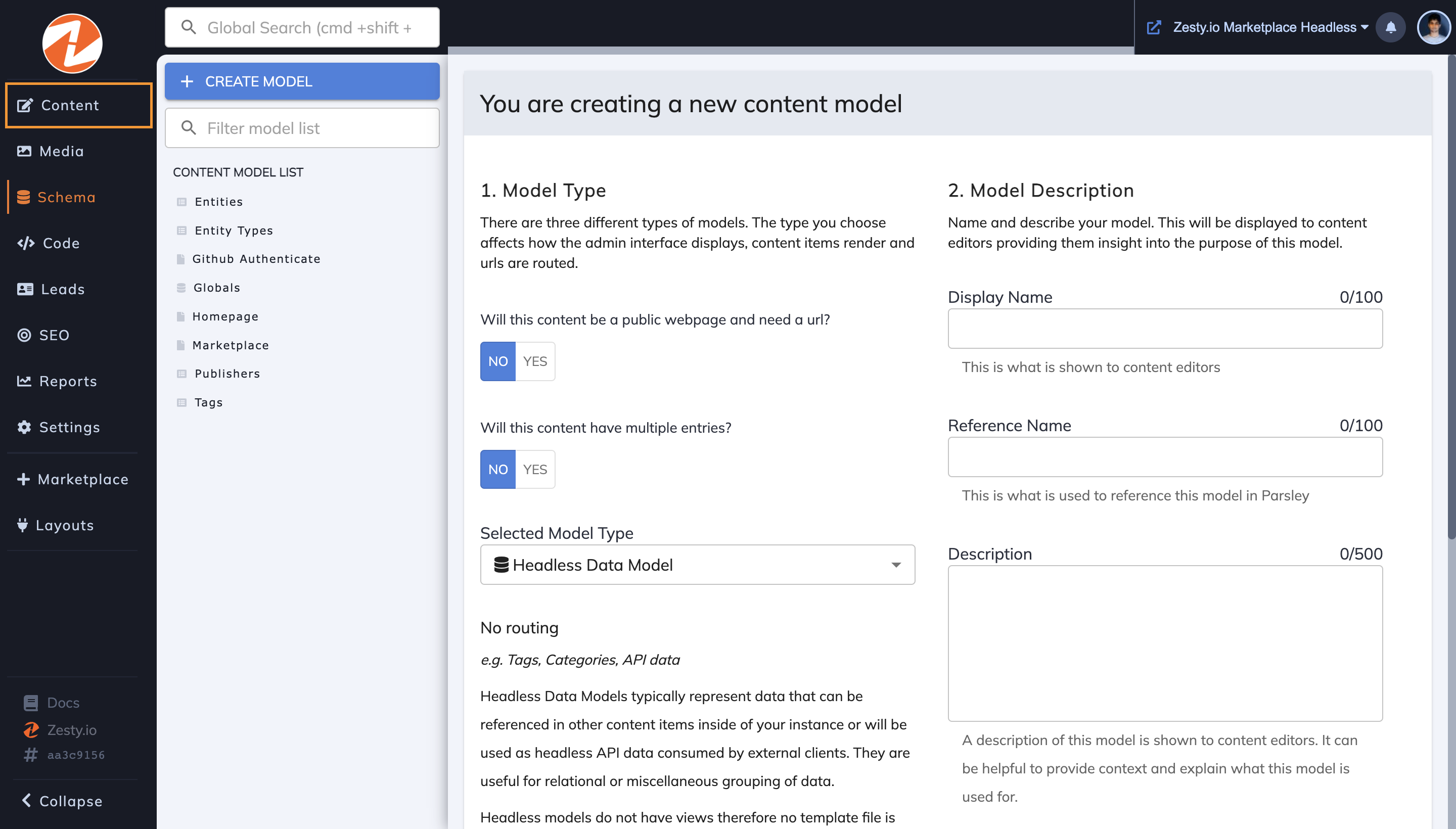
Task: Open the Entity Types model
Action: (234, 231)
